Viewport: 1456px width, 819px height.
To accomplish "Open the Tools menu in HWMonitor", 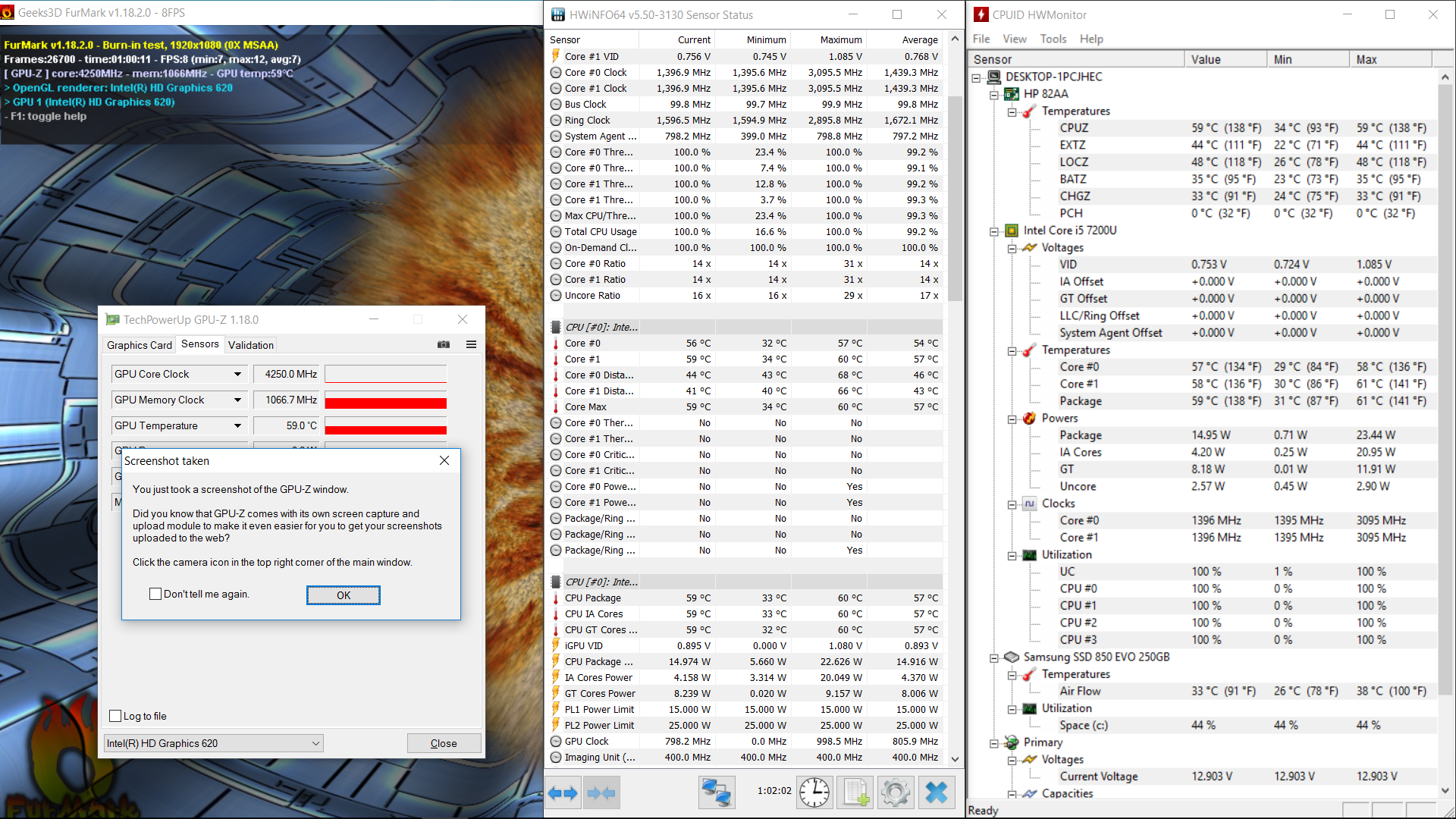I will [1053, 39].
